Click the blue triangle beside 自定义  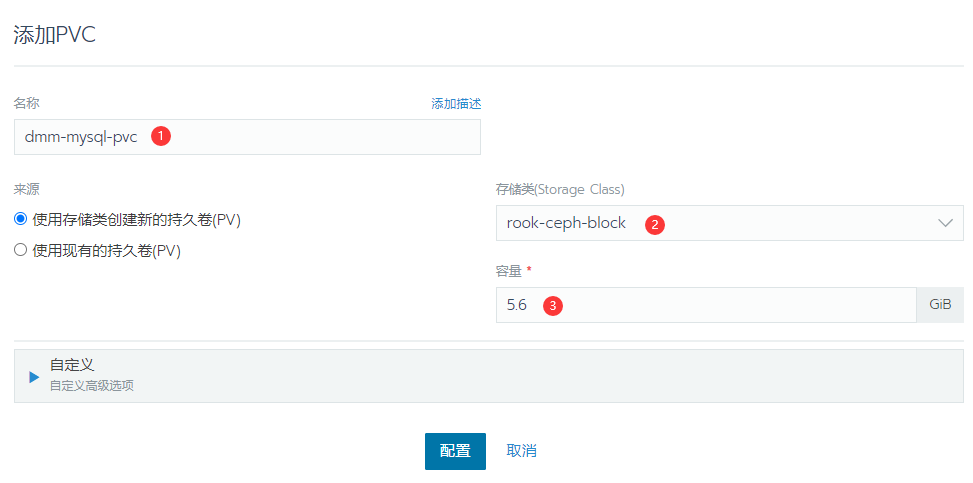35,377
